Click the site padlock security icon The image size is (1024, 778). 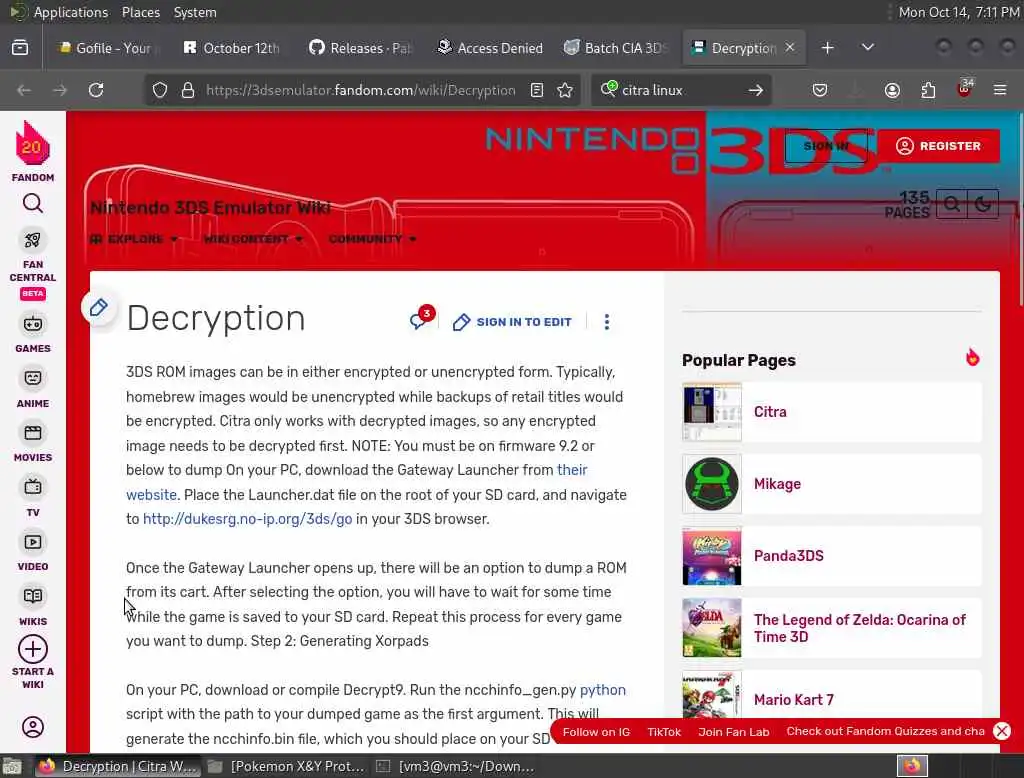[188, 90]
